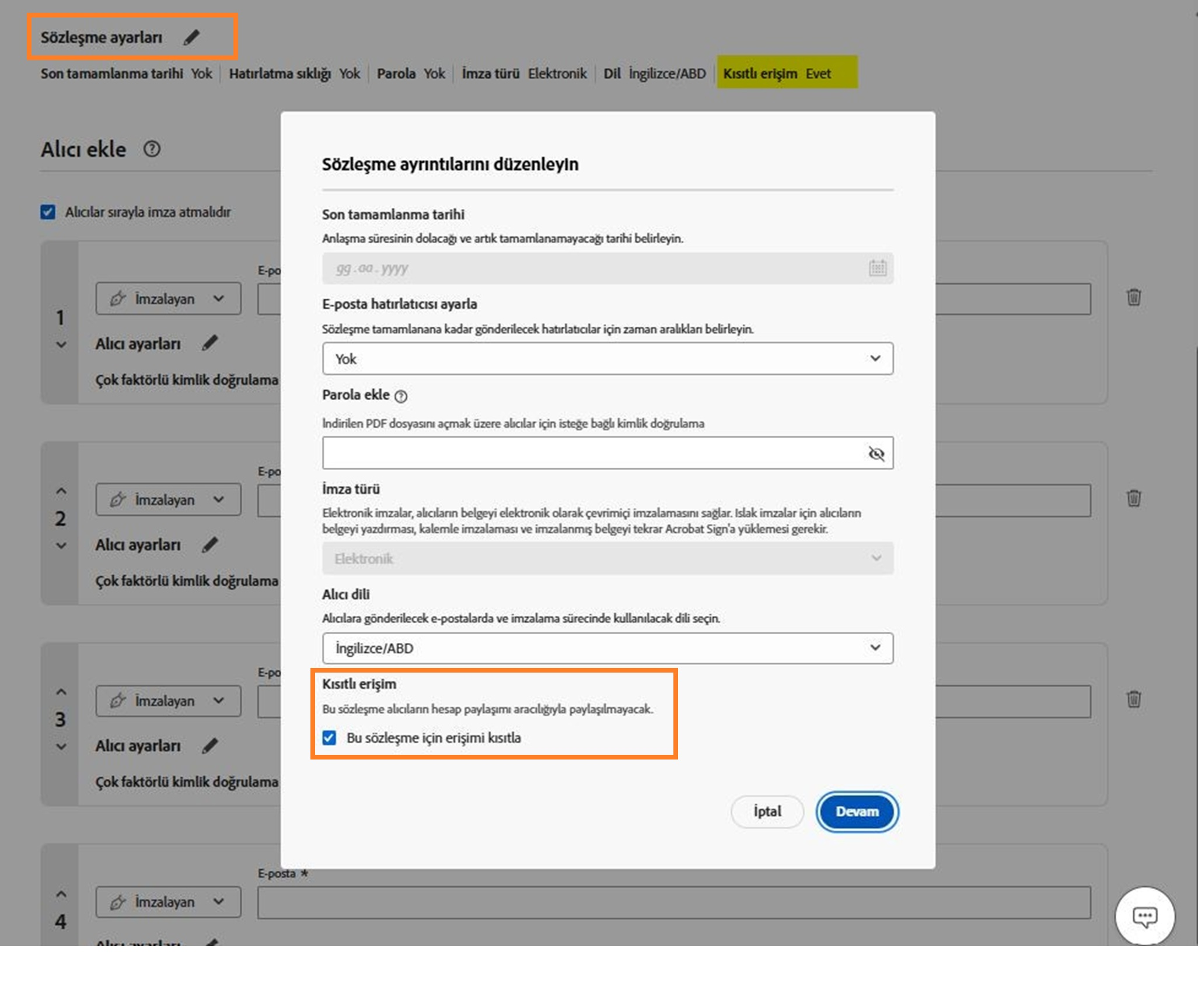This screenshot has width=1198, height=1008.
Task: Click the help icon beside Parola ekle
Action: pyautogui.click(x=401, y=397)
